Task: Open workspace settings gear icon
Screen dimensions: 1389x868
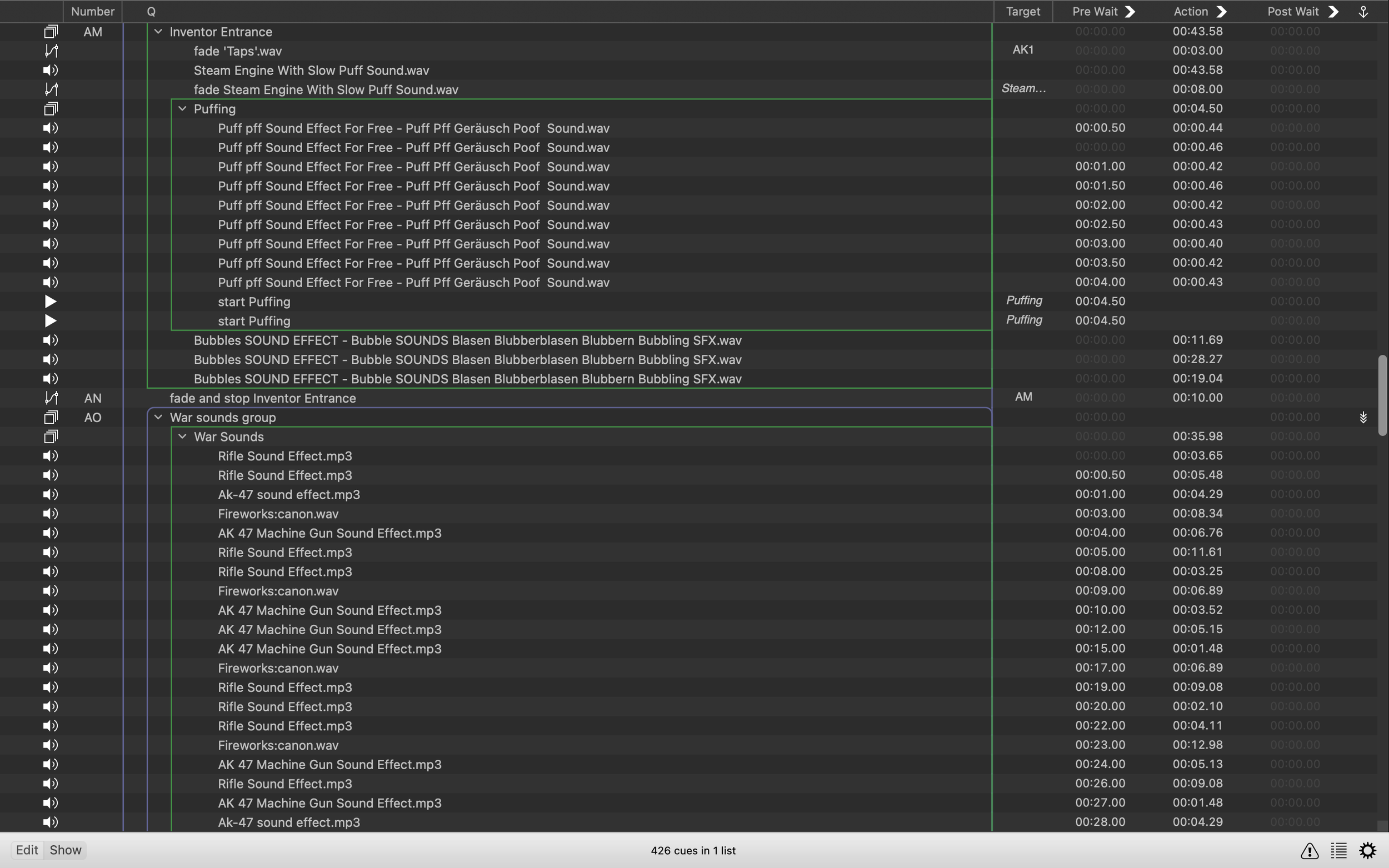Action: pos(1368,850)
